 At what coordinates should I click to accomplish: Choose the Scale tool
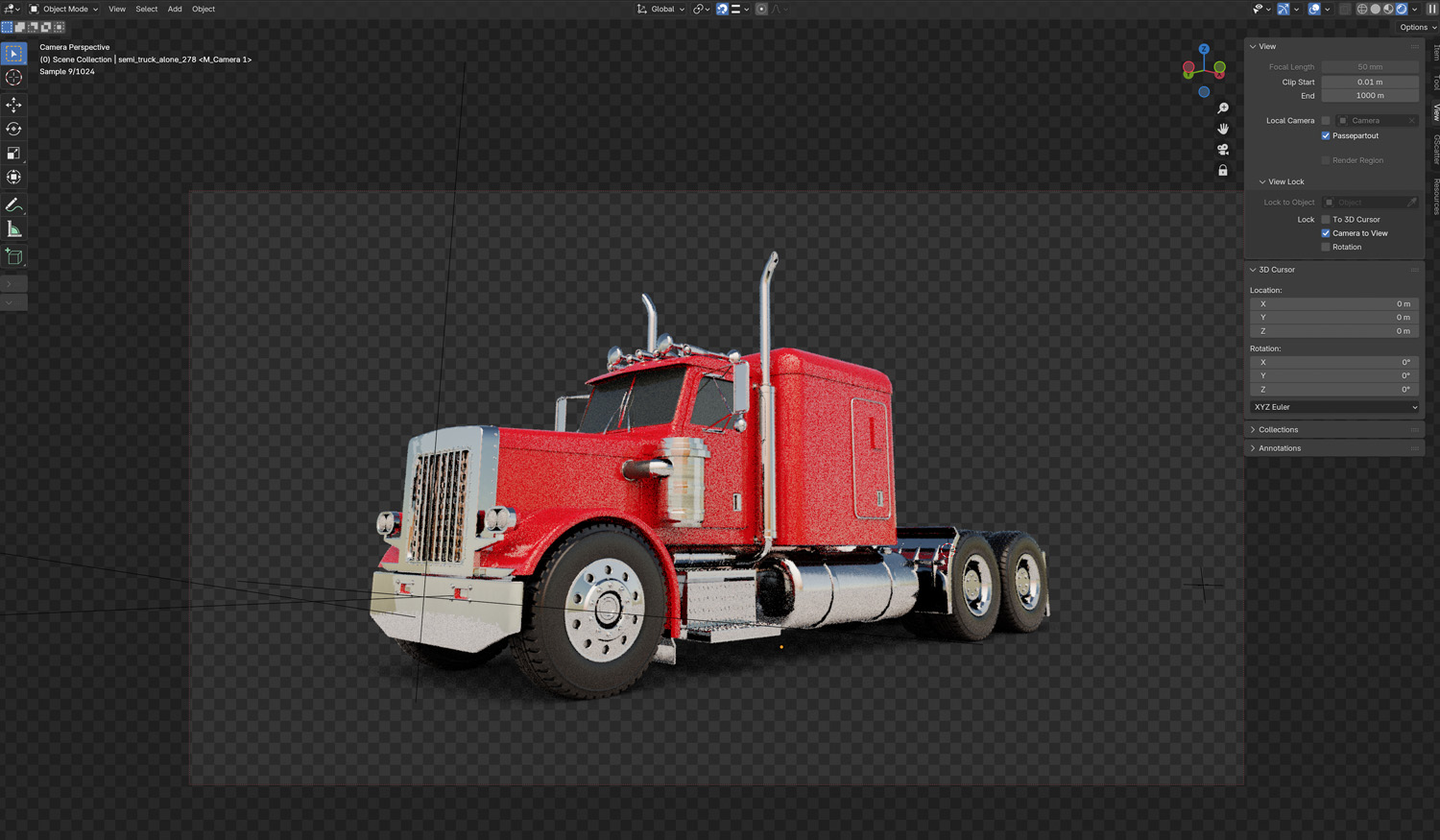(x=13, y=154)
